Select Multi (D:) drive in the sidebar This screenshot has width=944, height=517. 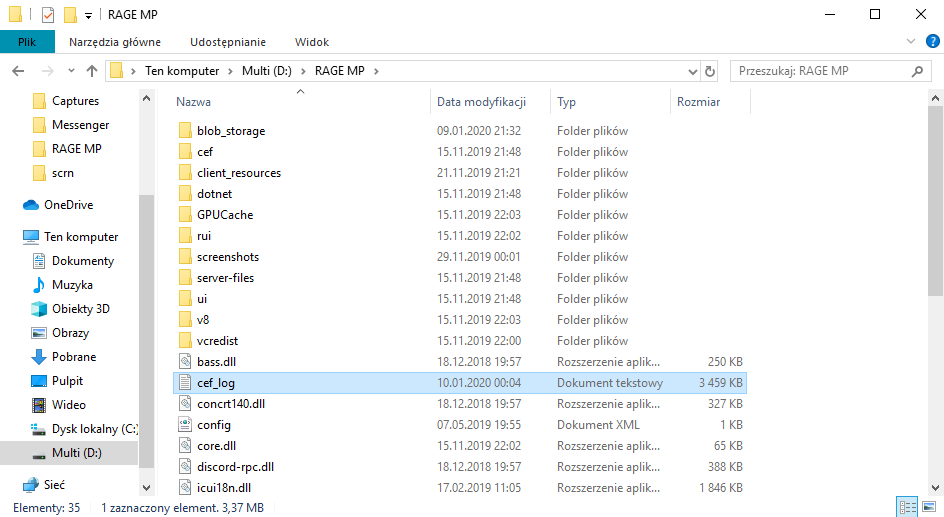pyautogui.click(x=69, y=453)
